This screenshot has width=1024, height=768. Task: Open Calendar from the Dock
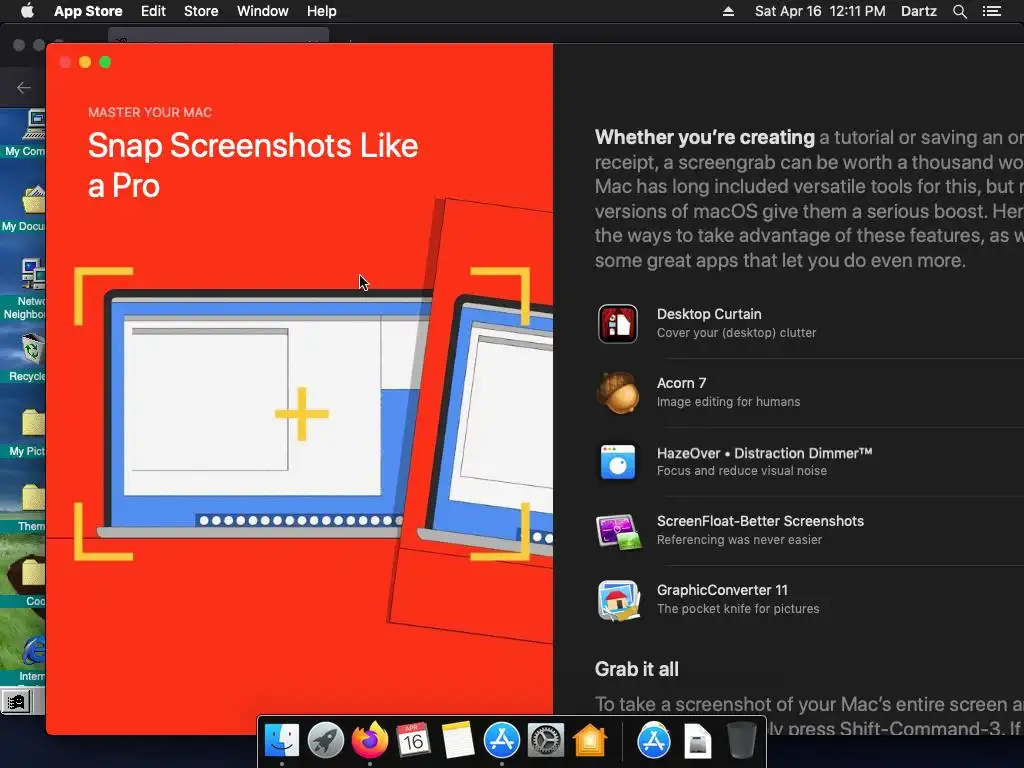tap(413, 740)
